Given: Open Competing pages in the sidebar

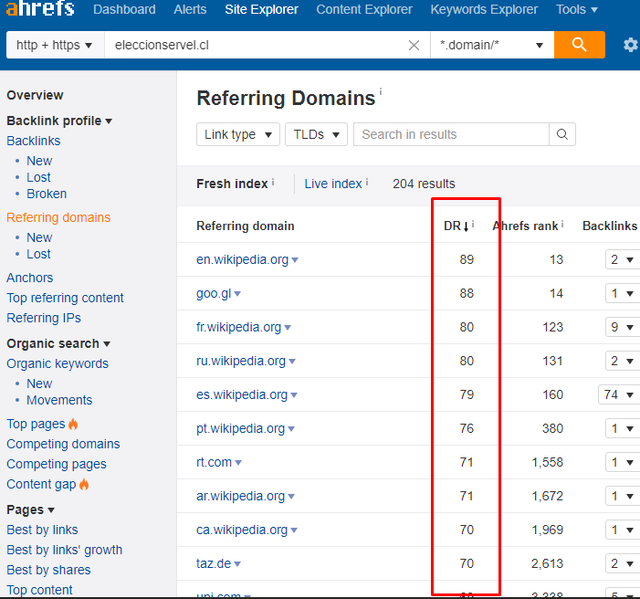Looking at the screenshot, I should click(56, 464).
